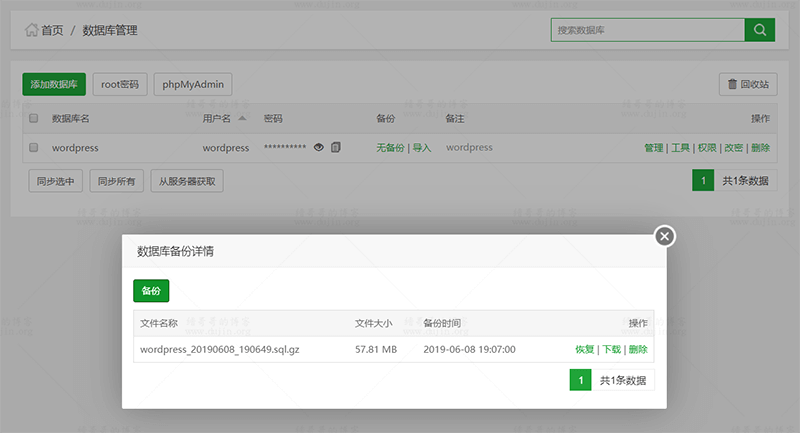Image resolution: width=800 pixels, height=433 pixels.
Task: Click the 添加数据库 button
Action: (x=54, y=84)
